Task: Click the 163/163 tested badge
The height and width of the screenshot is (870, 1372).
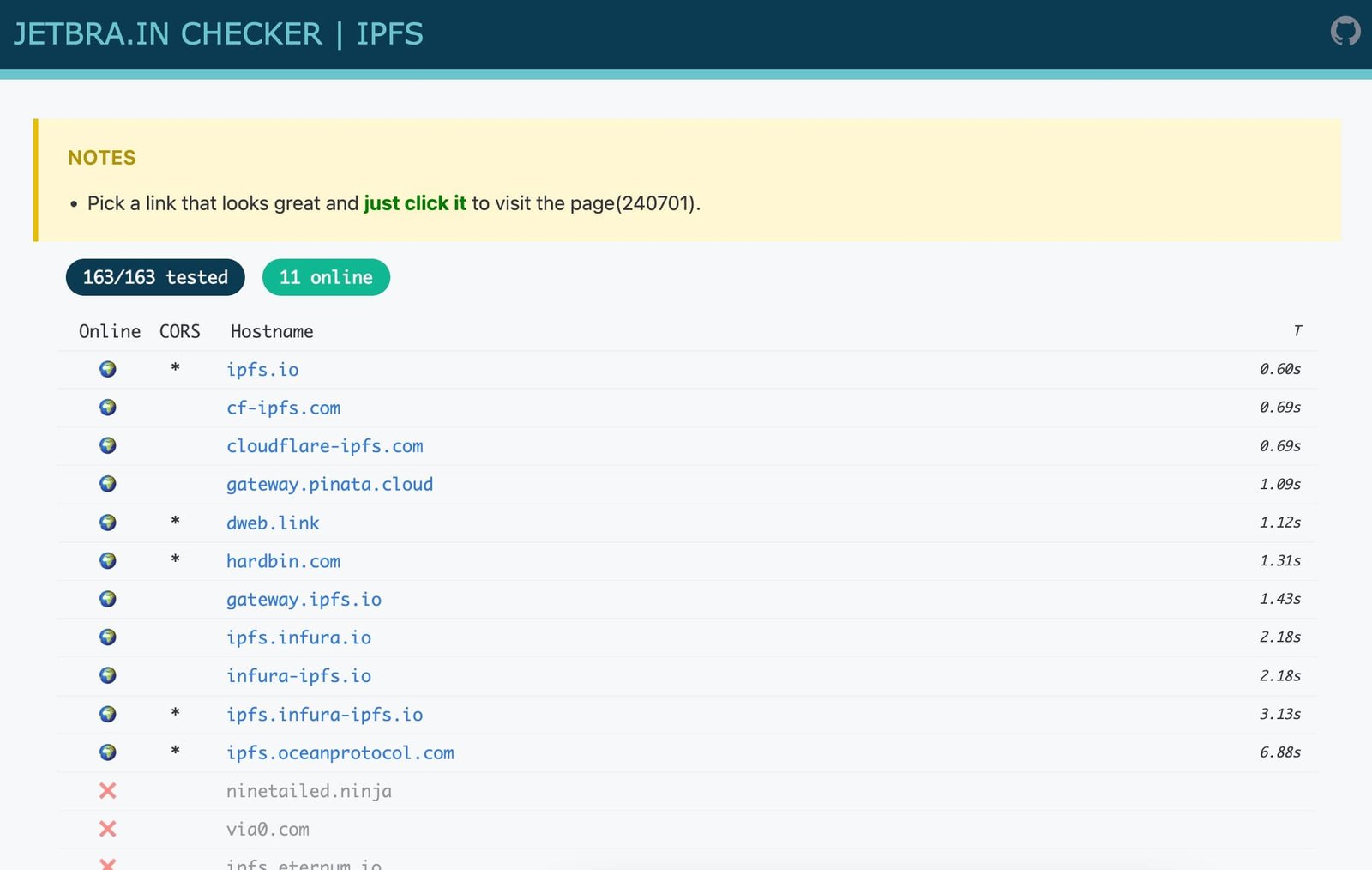Action: point(155,277)
